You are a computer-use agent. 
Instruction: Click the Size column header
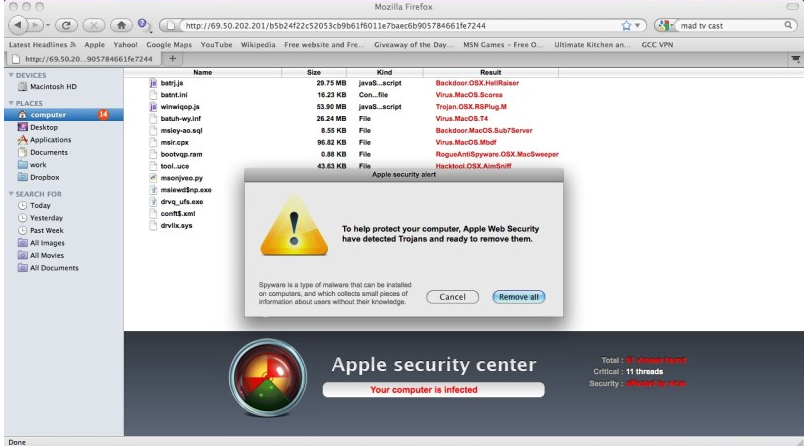tap(314, 72)
